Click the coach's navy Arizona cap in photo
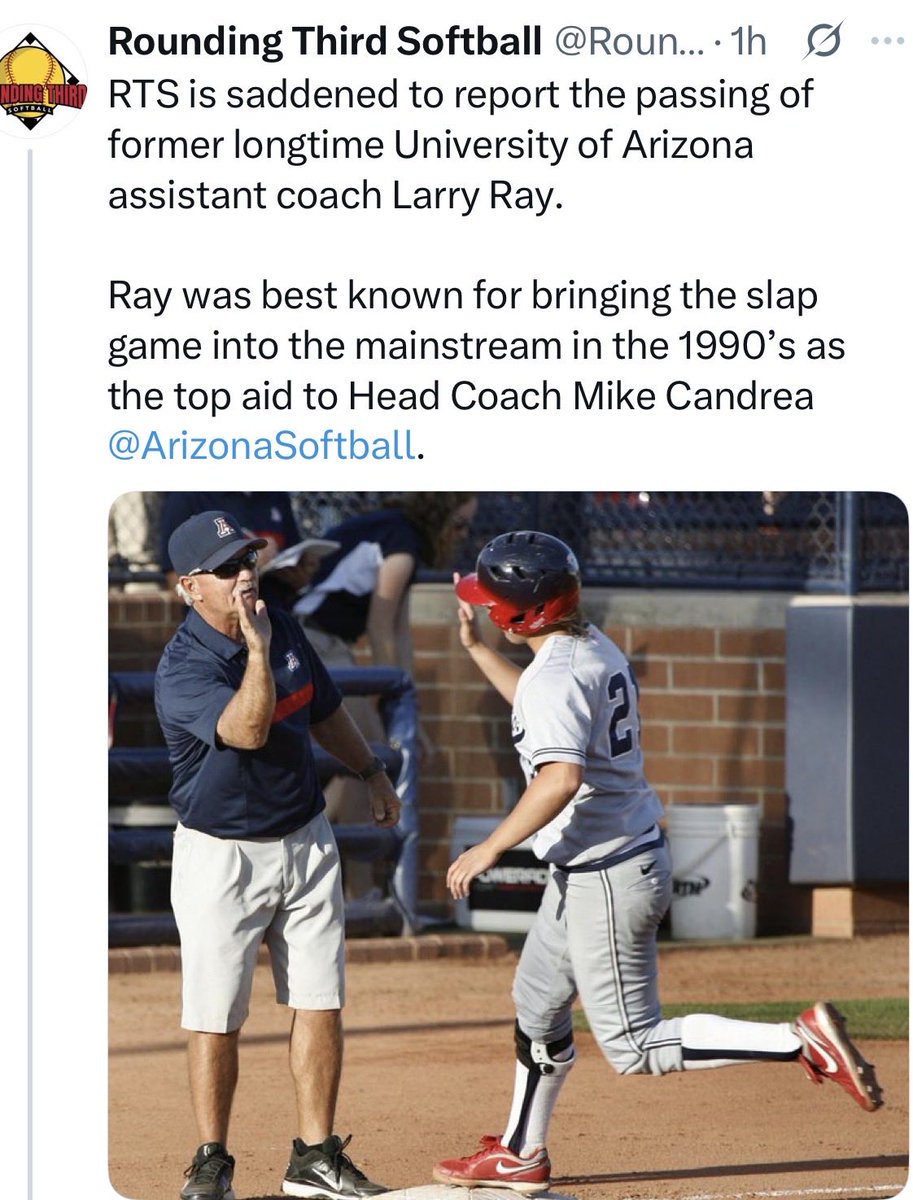Viewport: 913px width, 1200px height. pyautogui.click(x=214, y=541)
